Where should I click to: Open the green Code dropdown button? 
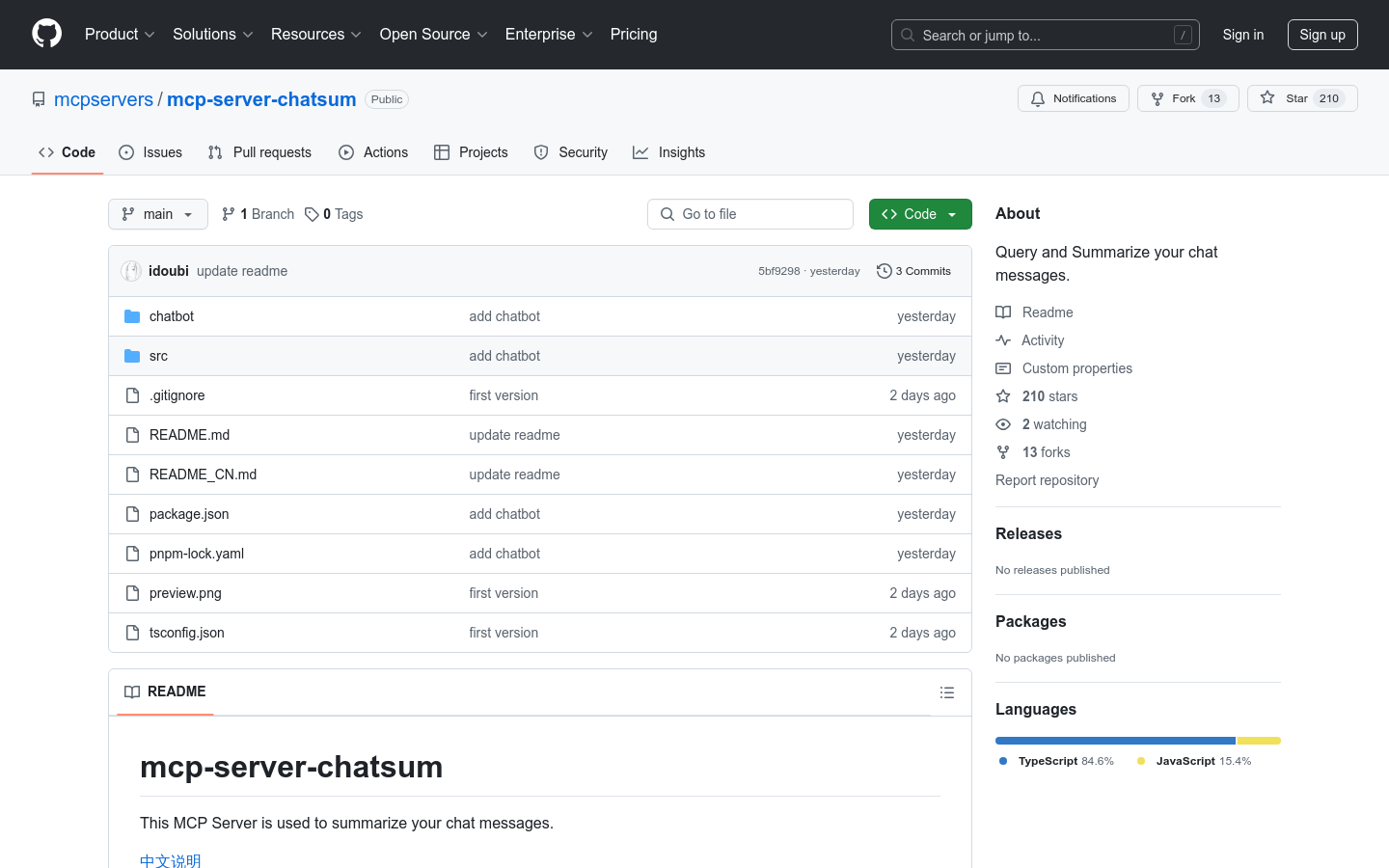click(920, 214)
